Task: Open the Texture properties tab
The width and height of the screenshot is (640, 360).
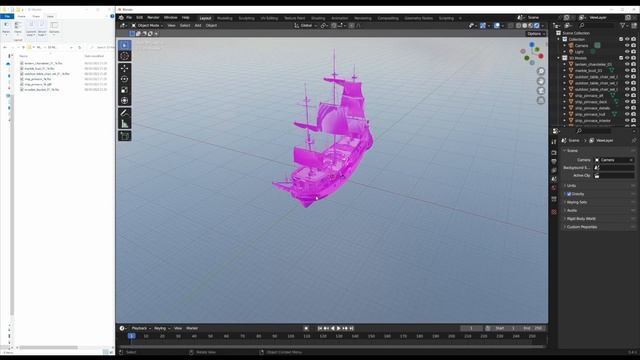Action: tap(554, 212)
